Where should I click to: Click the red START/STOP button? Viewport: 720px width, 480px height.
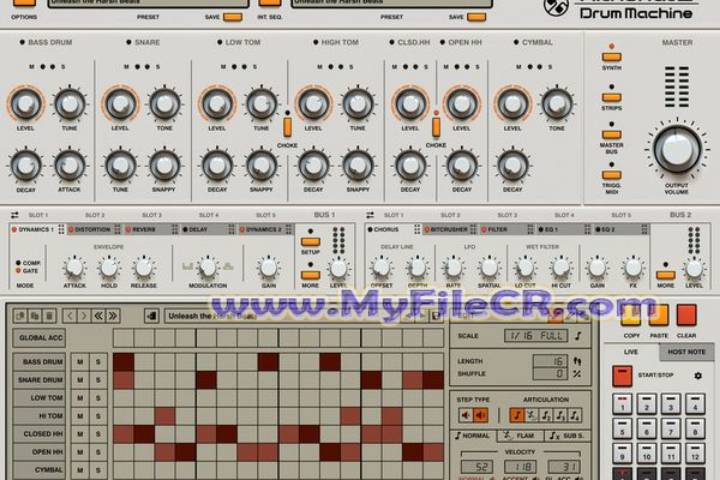pos(622,376)
